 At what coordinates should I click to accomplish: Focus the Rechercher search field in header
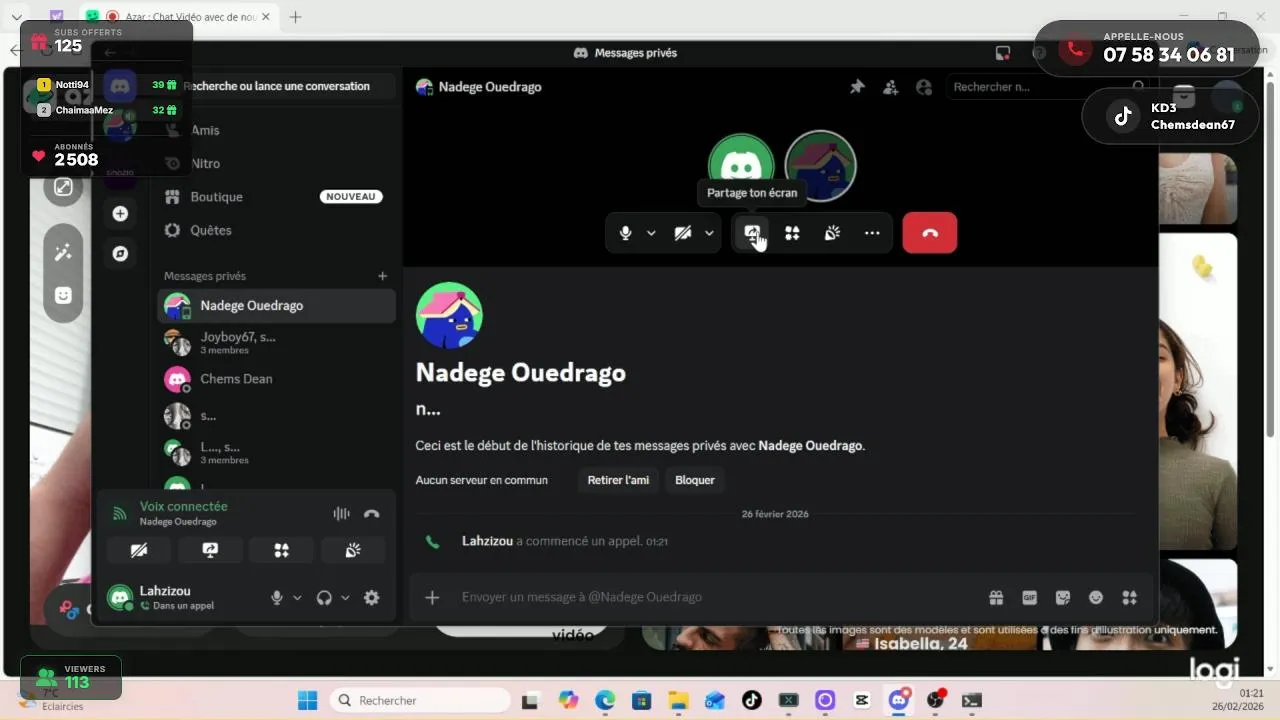[x=1045, y=87]
